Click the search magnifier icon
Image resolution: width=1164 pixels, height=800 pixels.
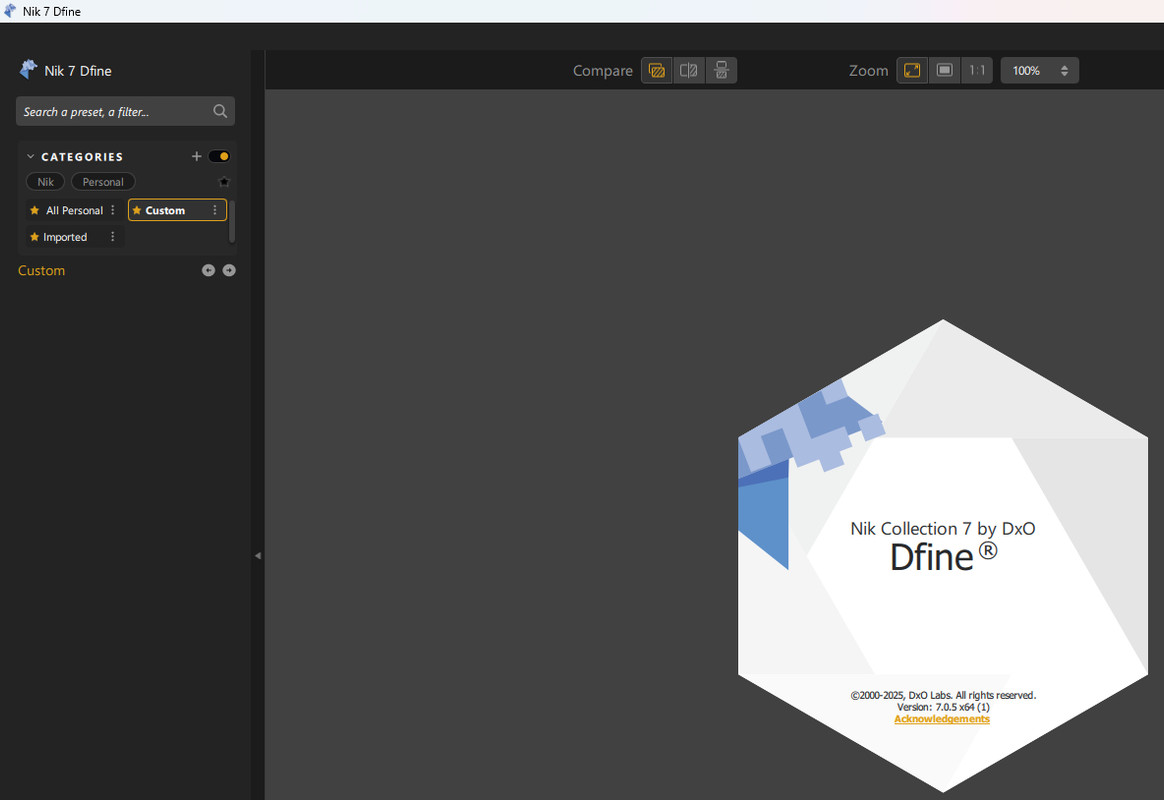220,111
